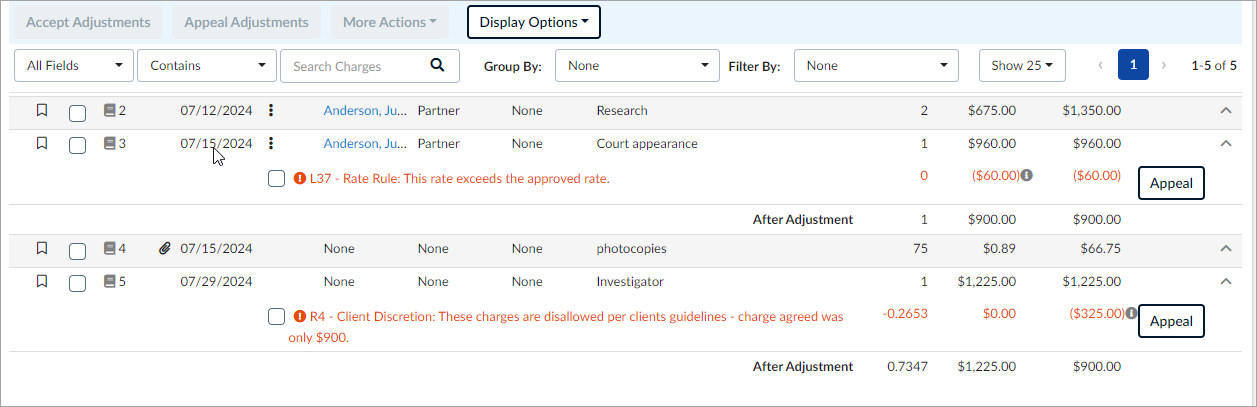Click the book icon for charge 4
This screenshot has width=1257, height=407.
(x=109, y=249)
